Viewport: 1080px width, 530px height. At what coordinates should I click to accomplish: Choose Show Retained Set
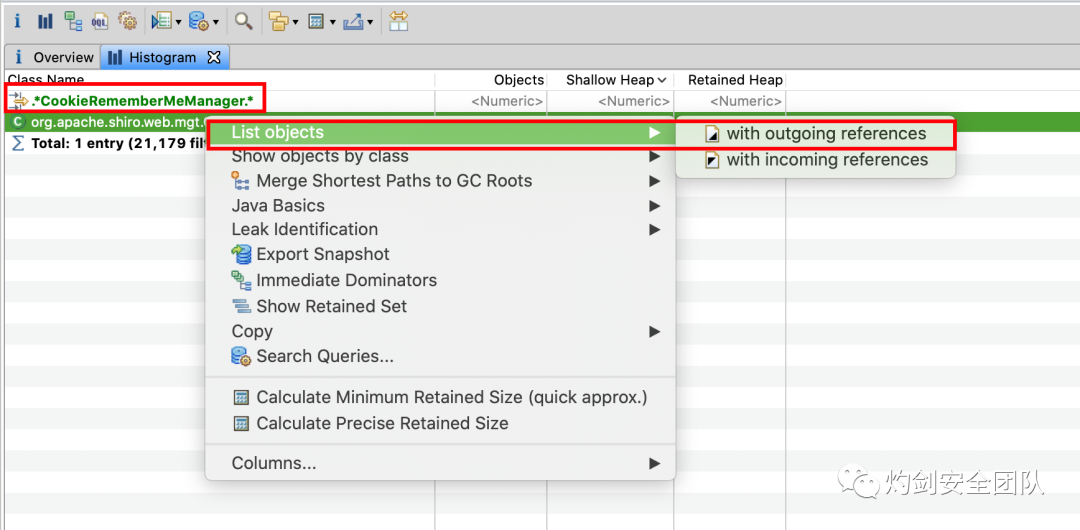440,306
